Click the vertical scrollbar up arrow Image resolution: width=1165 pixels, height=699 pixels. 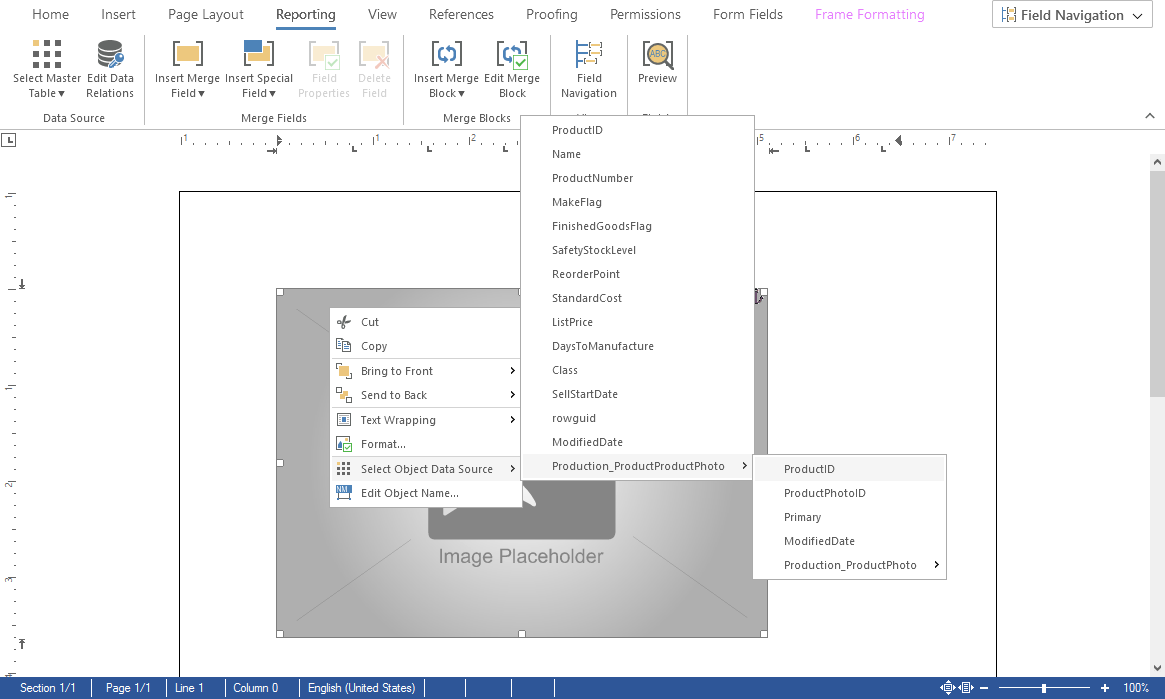(1157, 161)
